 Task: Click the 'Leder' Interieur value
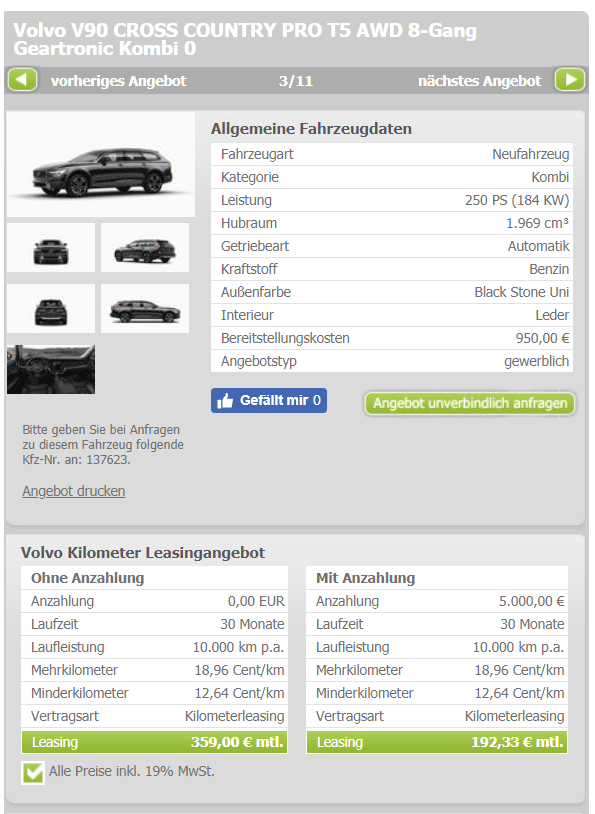click(552, 315)
